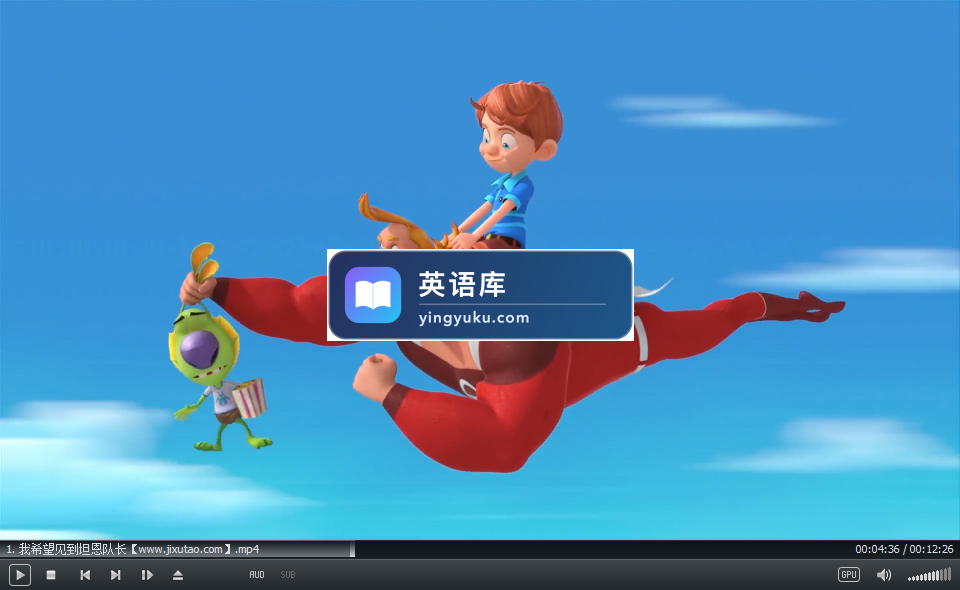Open the AUD audio menu
The image size is (960, 590).
pyautogui.click(x=257, y=575)
